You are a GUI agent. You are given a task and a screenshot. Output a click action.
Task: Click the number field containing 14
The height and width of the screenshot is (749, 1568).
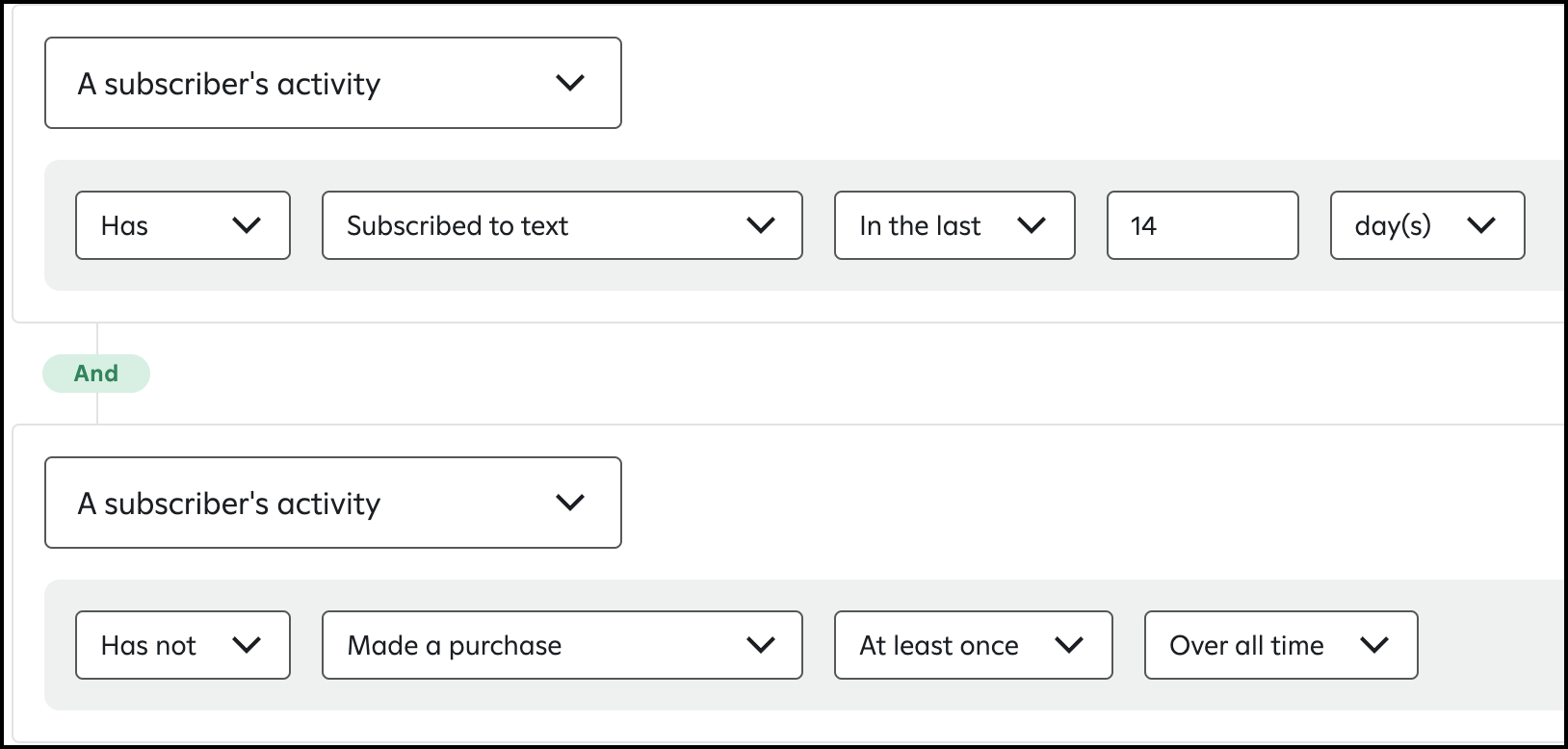pos(1203,225)
